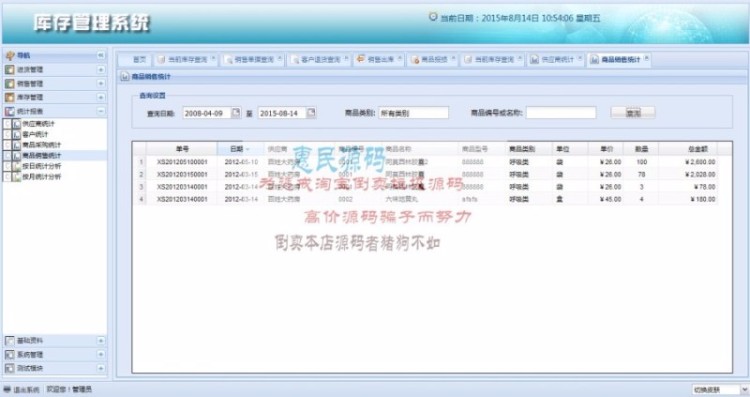Close the 供应商统计 tab
Image resolution: width=750 pixels, height=397 pixels.
pos(580,58)
